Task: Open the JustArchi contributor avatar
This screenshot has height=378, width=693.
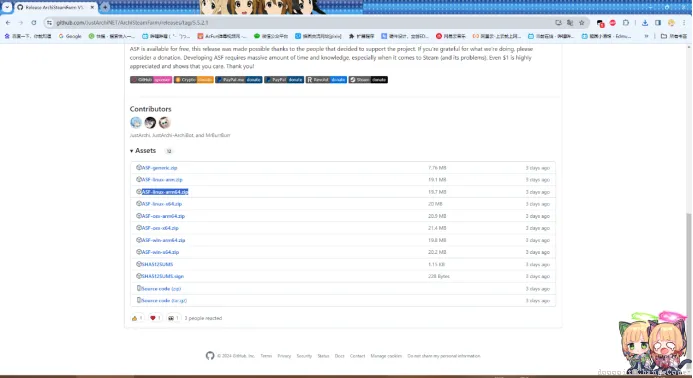Action: tap(136, 122)
